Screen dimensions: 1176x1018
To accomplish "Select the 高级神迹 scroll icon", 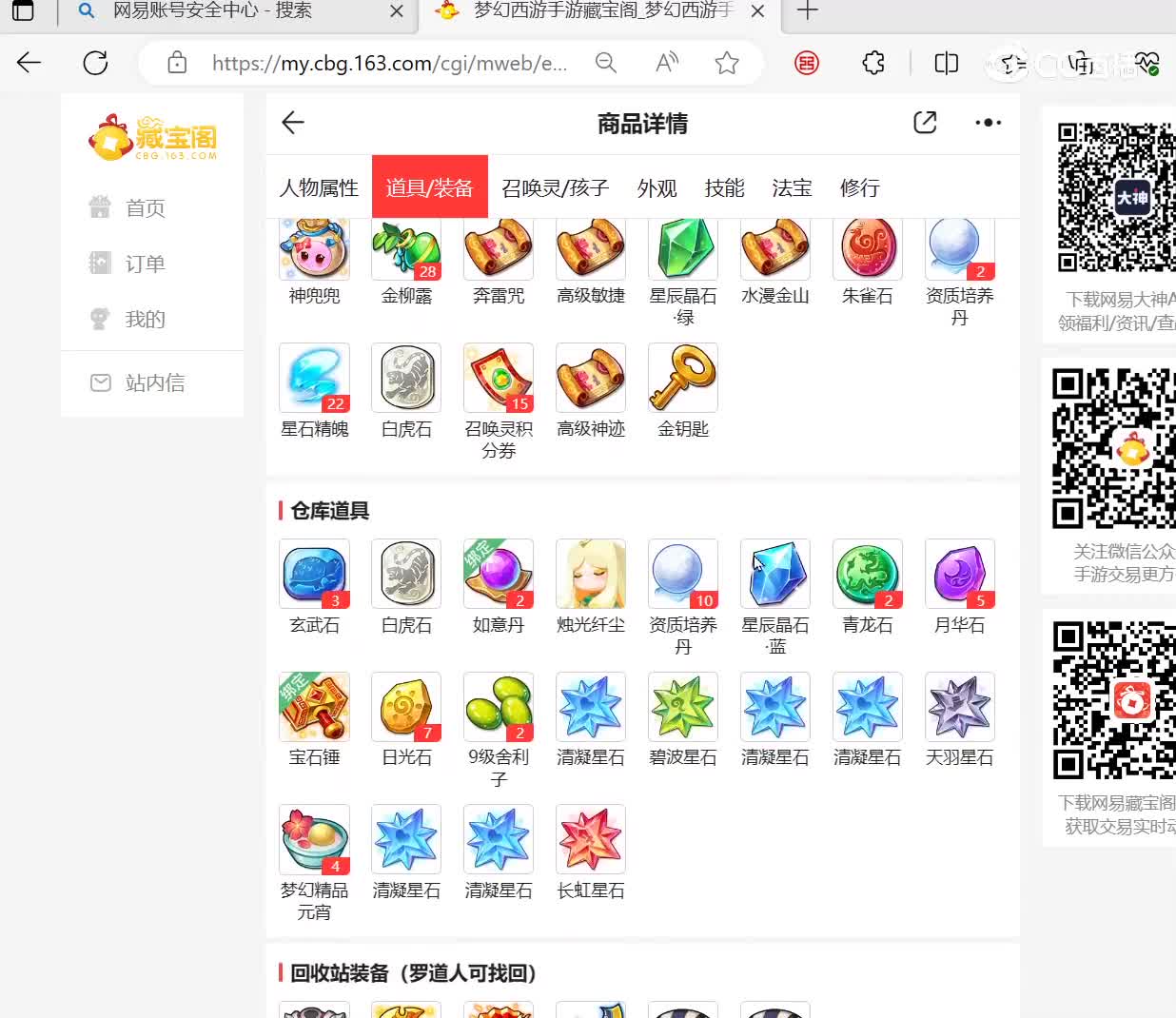I will click(x=591, y=378).
